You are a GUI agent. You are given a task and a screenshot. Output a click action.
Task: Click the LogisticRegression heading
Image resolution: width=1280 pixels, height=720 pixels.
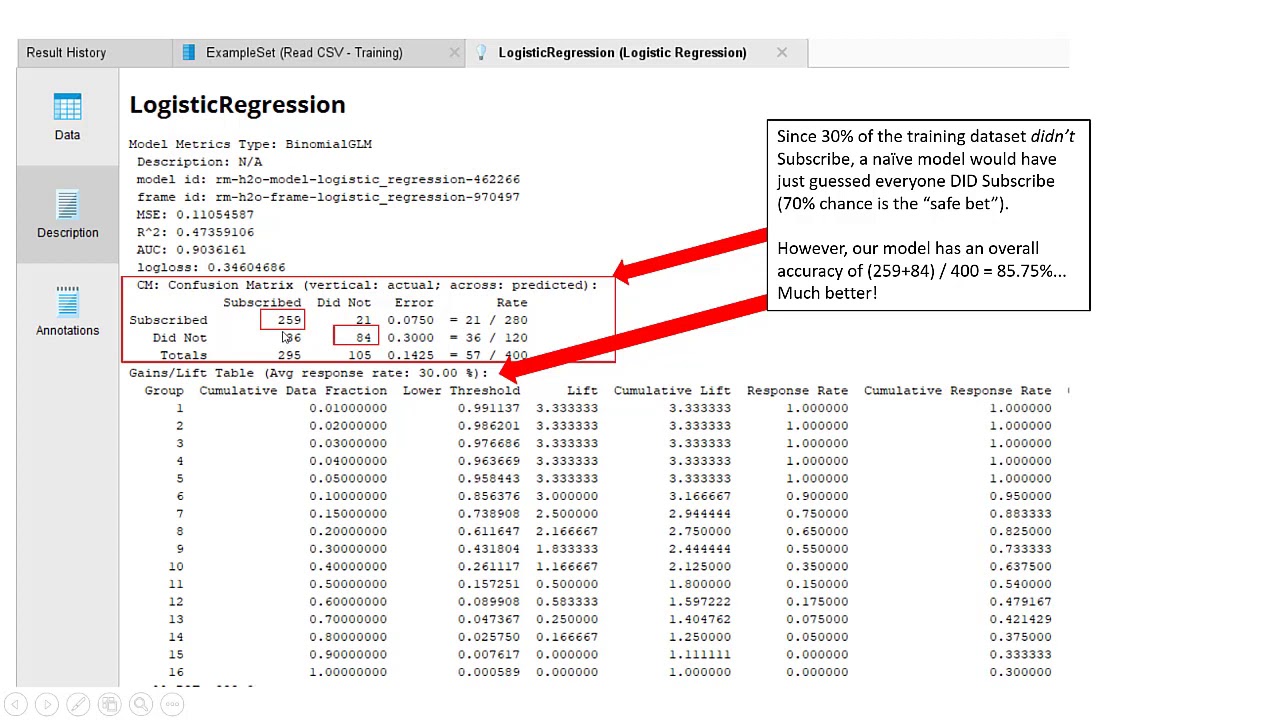point(237,105)
